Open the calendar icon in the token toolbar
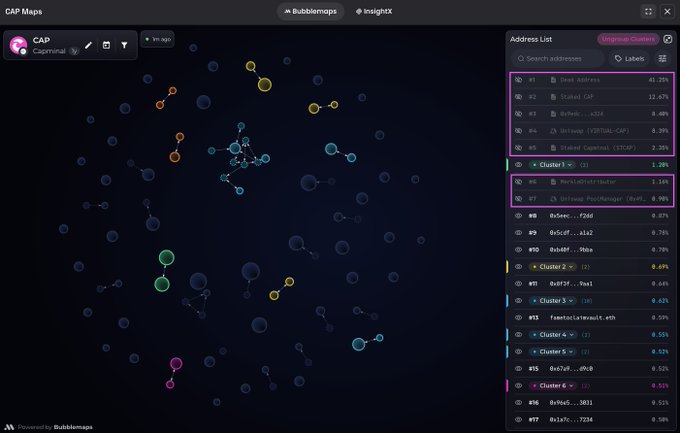The image size is (680, 433). [x=106, y=45]
